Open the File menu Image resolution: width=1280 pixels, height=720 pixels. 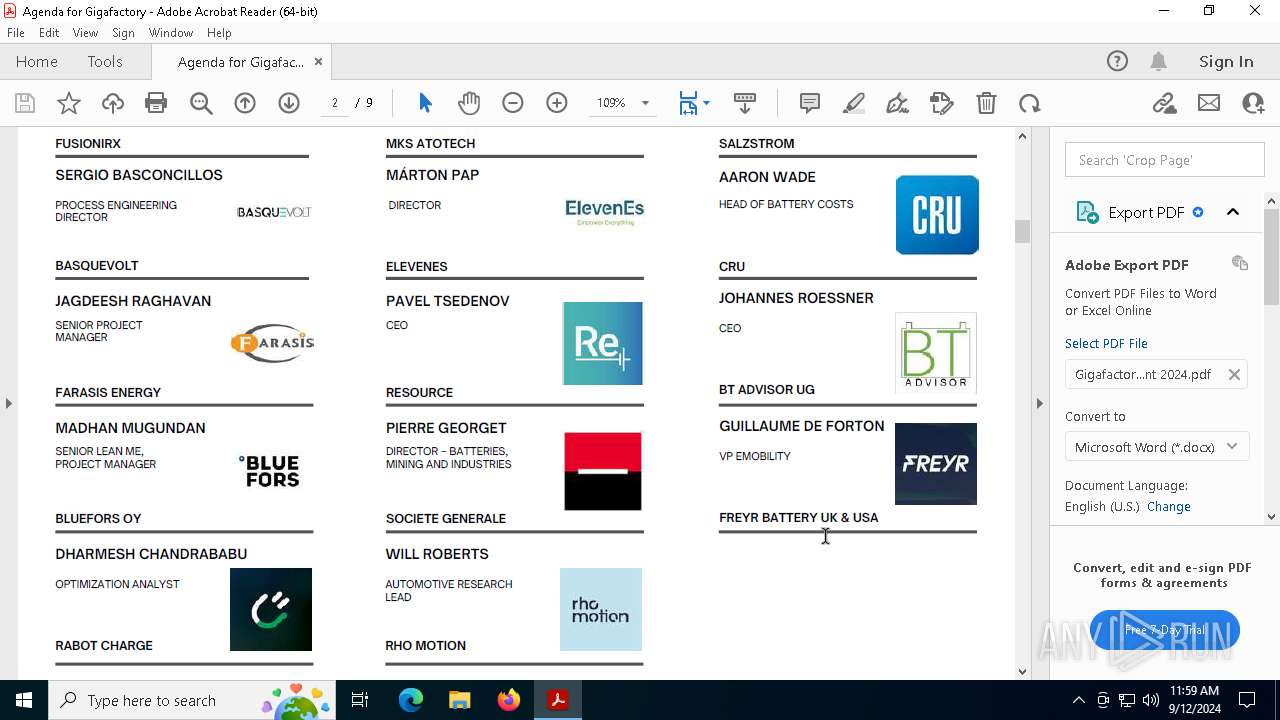(x=16, y=33)
